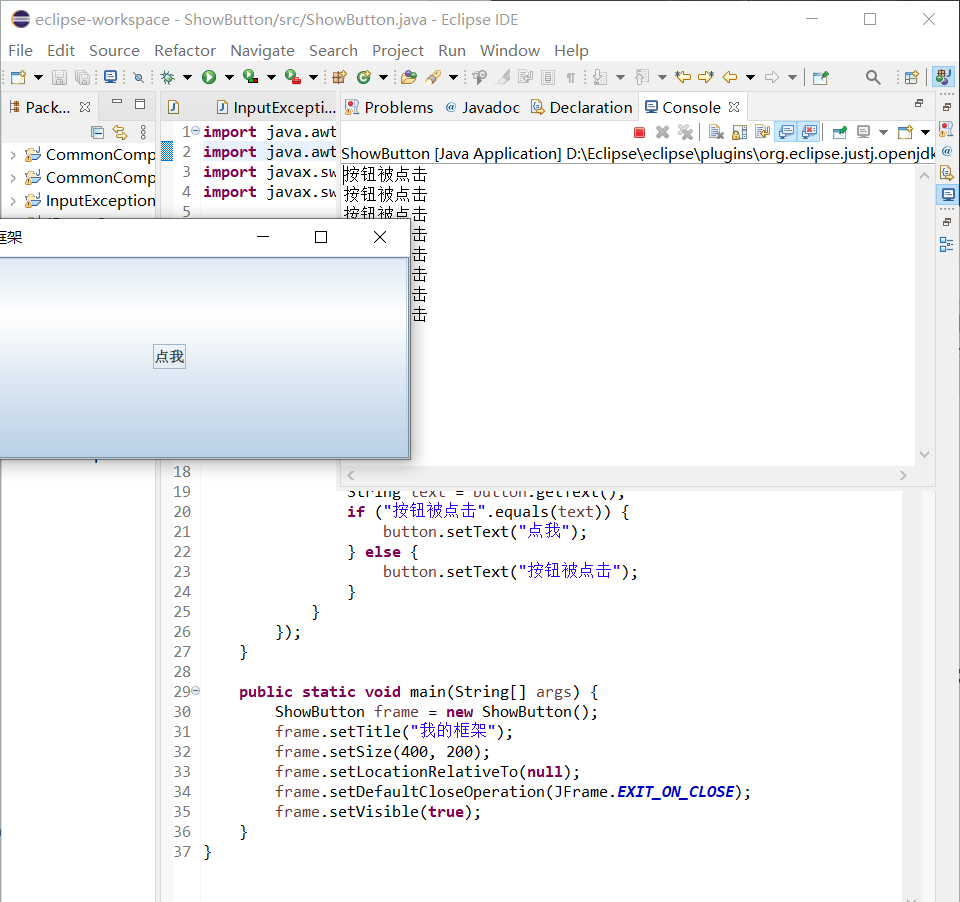Click the Coverage run icon

(250, 77)
